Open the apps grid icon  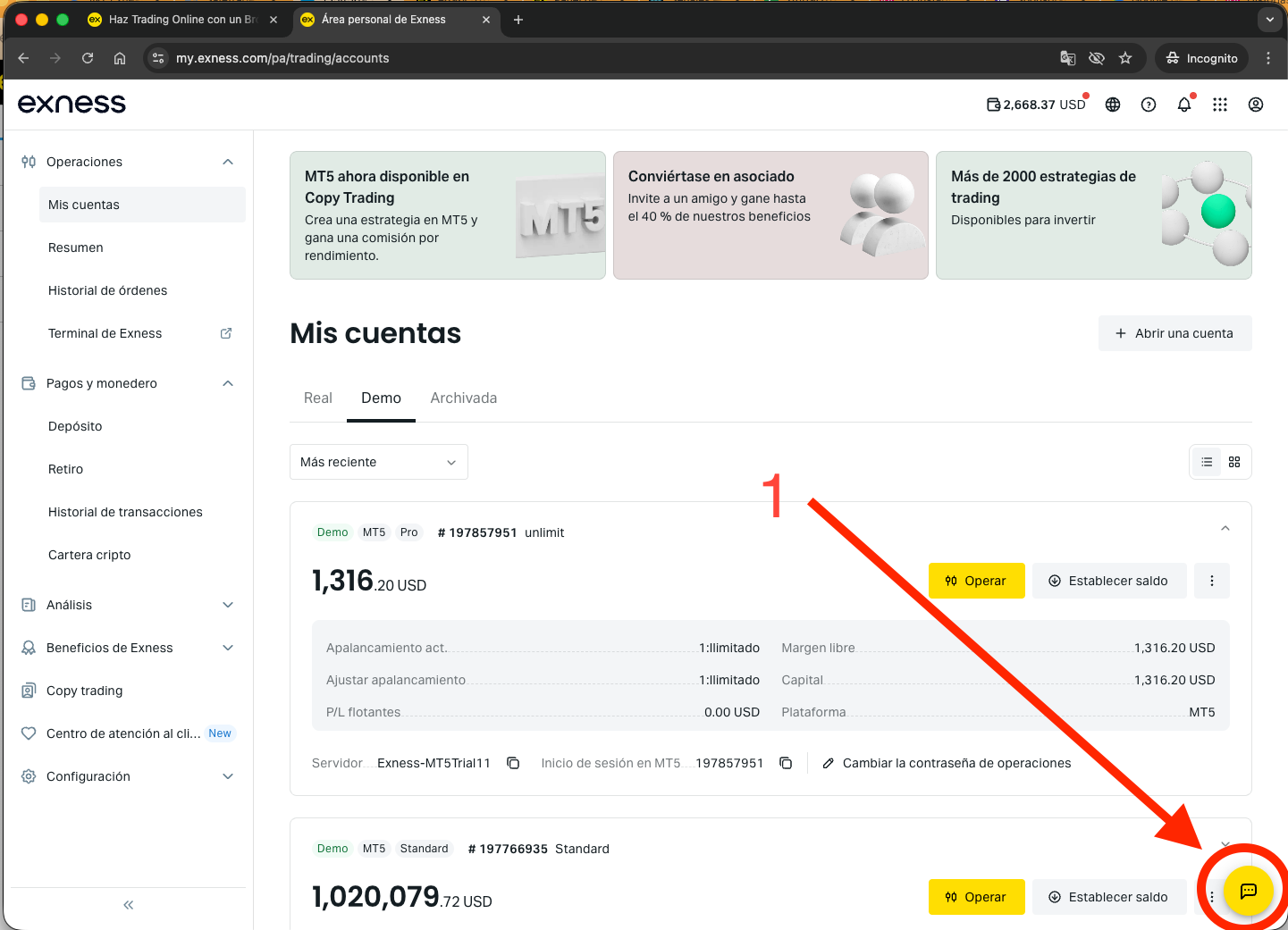pyautogui.click(x=1220, y=105)
